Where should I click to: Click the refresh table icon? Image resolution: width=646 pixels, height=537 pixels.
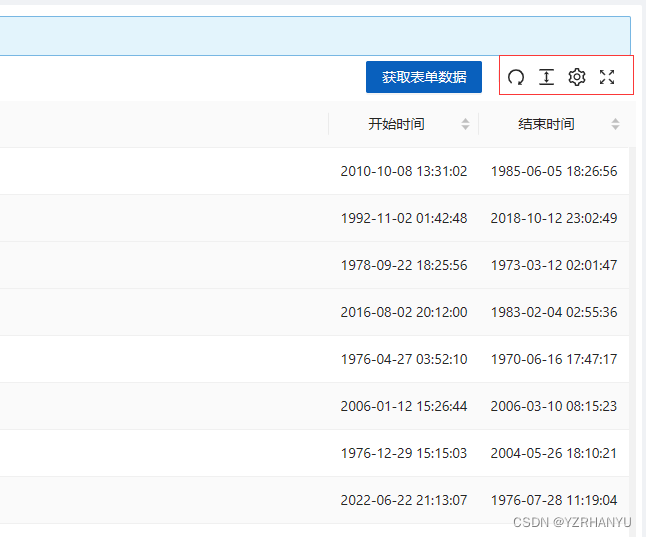[x=516, y=77]
